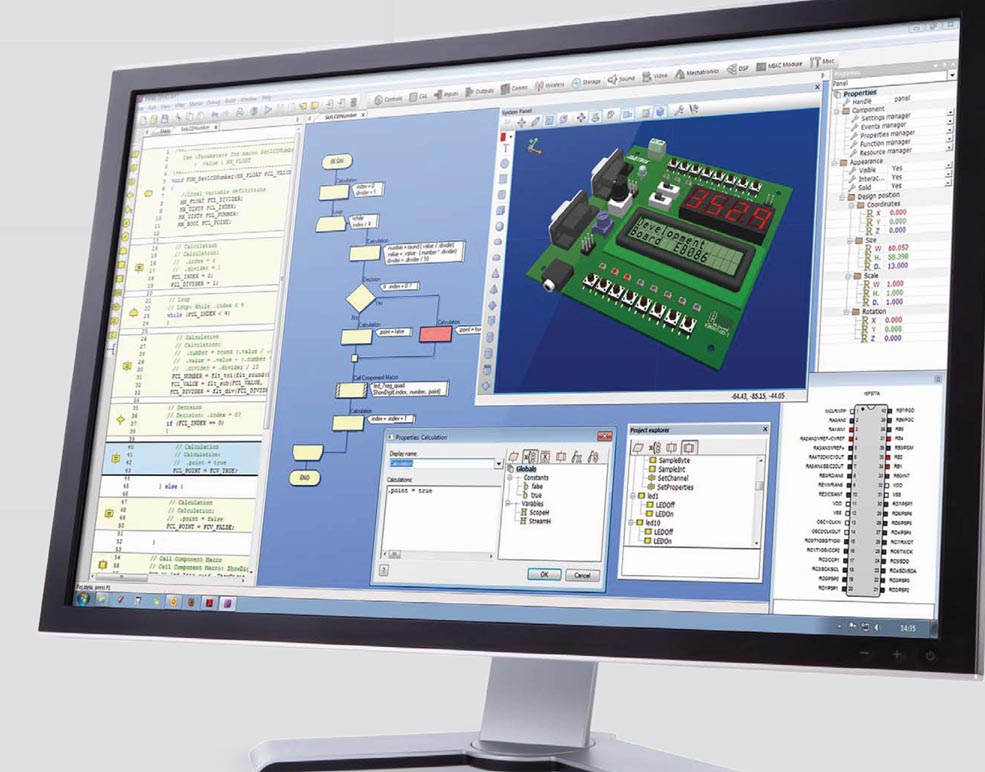985x772 pixels.
Task: Click the Decision diamond in the flowchart
Action: [361, 298]
